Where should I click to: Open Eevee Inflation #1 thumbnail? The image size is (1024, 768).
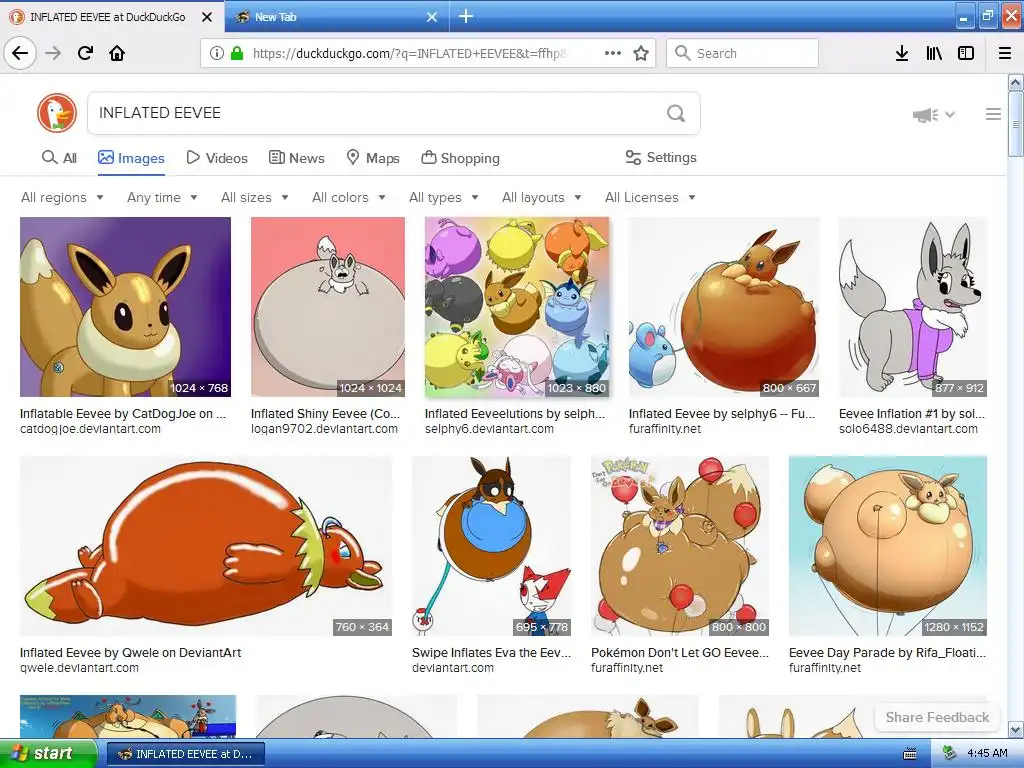[913, 307]
